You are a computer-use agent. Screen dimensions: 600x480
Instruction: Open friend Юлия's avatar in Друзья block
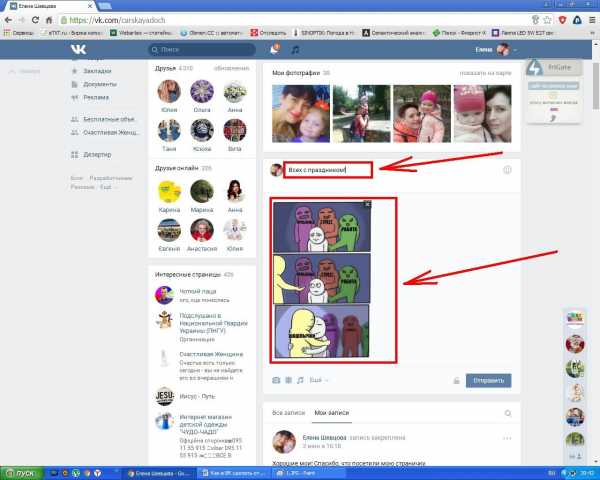pyautogui.click(x=169, y=91)
